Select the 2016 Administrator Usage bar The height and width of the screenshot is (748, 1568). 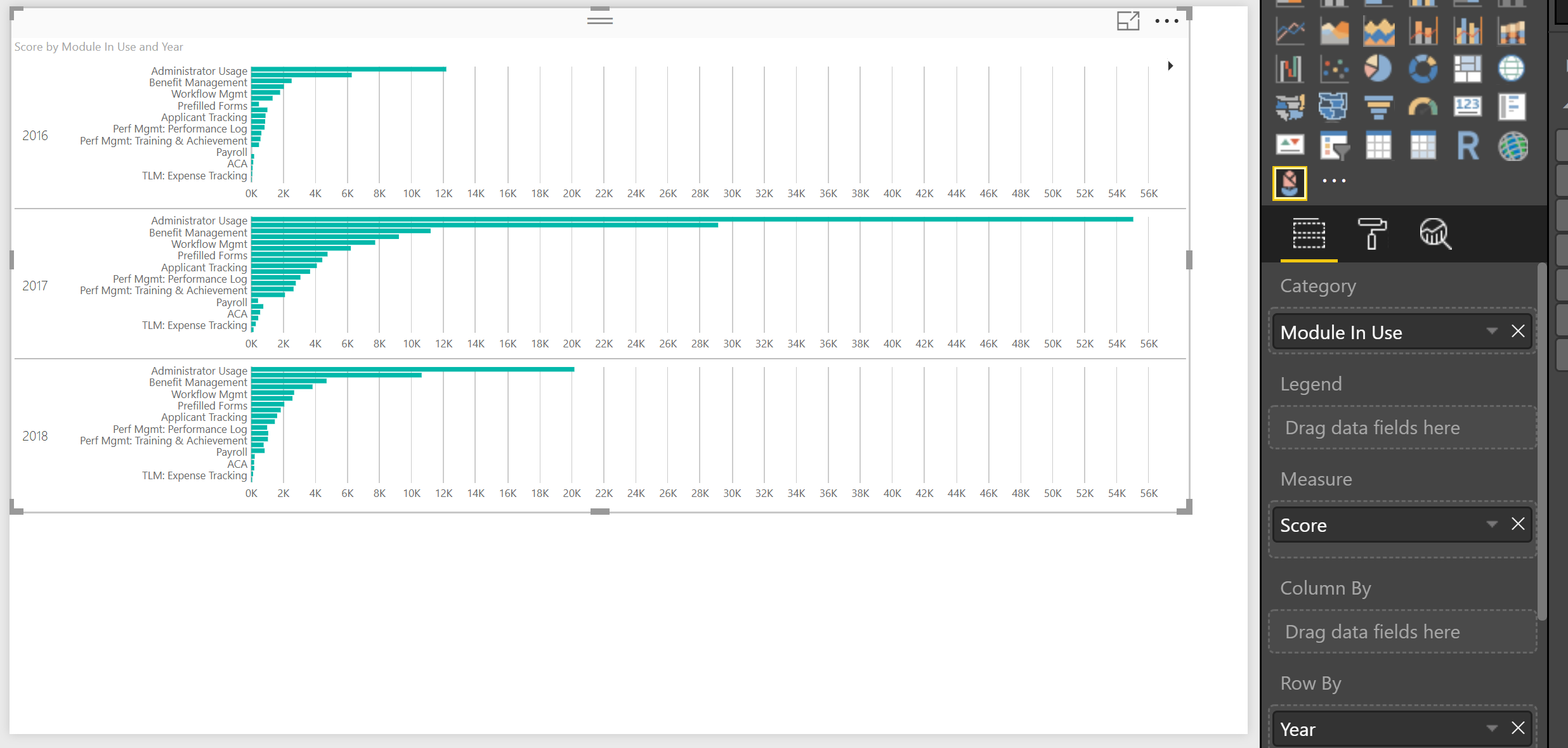[x=348, y=69]
